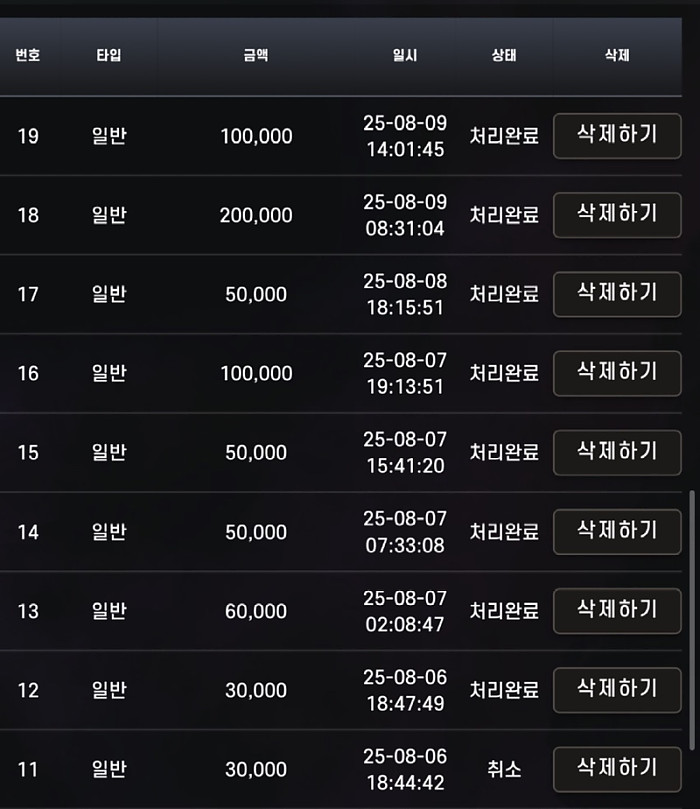
Task: Remove cancelled entry 11 via 삭제하기
Action: [x=617, y=768]
